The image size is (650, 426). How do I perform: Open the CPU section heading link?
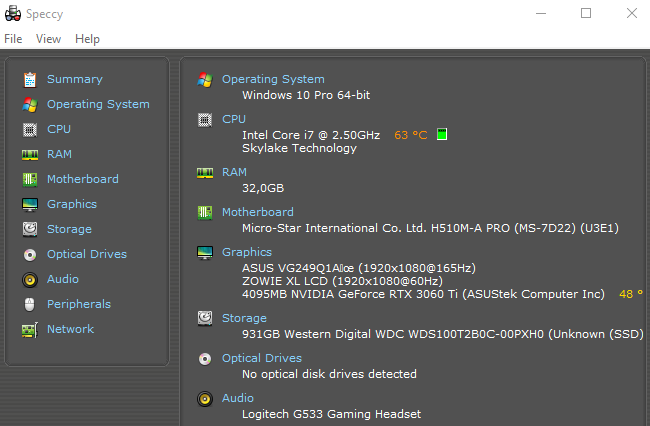(x=233, y=119)
